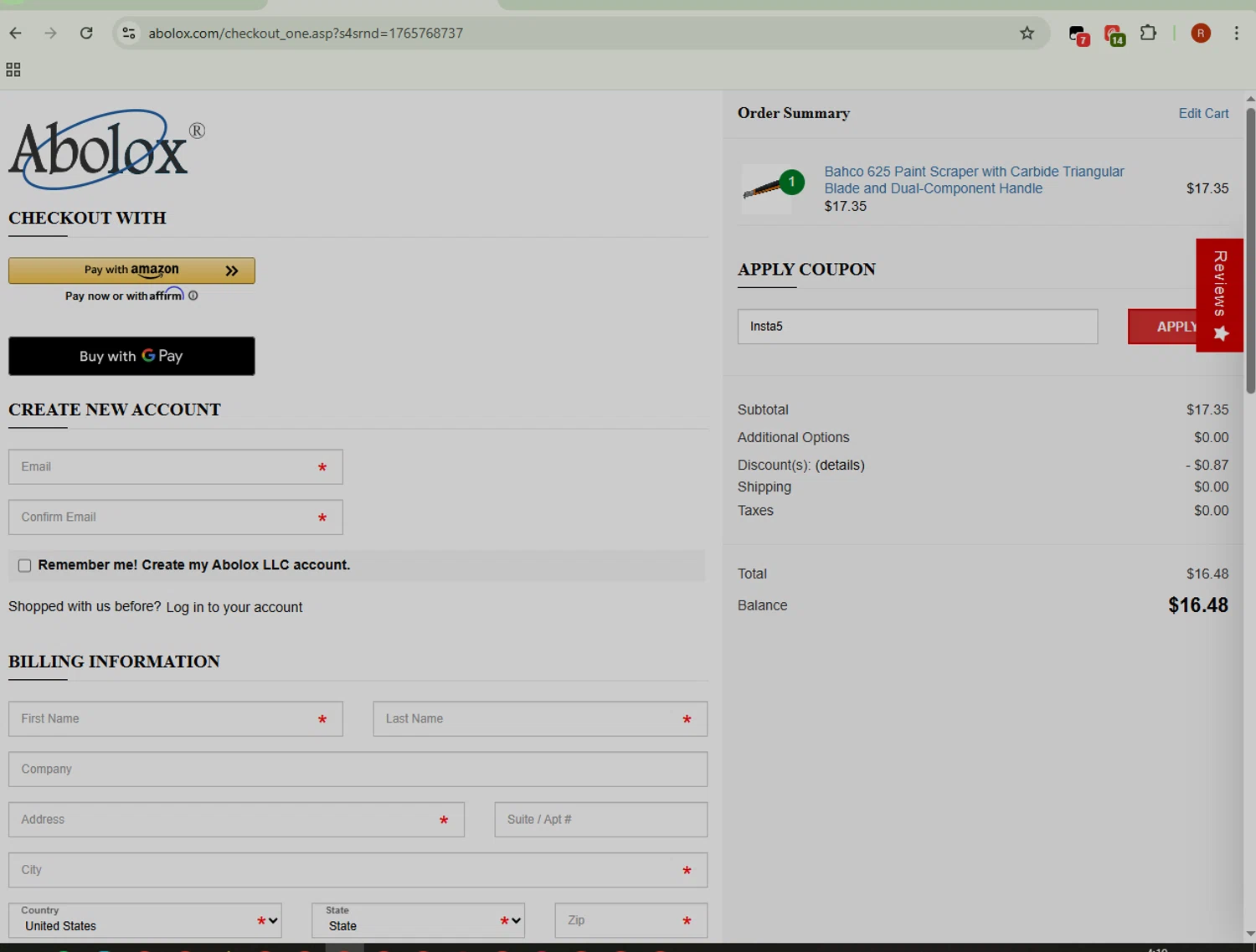1256x952 pixels.
Task: Check Remember me Create my Abolox account
Action: pyautogui.click(x=24, y=566)
